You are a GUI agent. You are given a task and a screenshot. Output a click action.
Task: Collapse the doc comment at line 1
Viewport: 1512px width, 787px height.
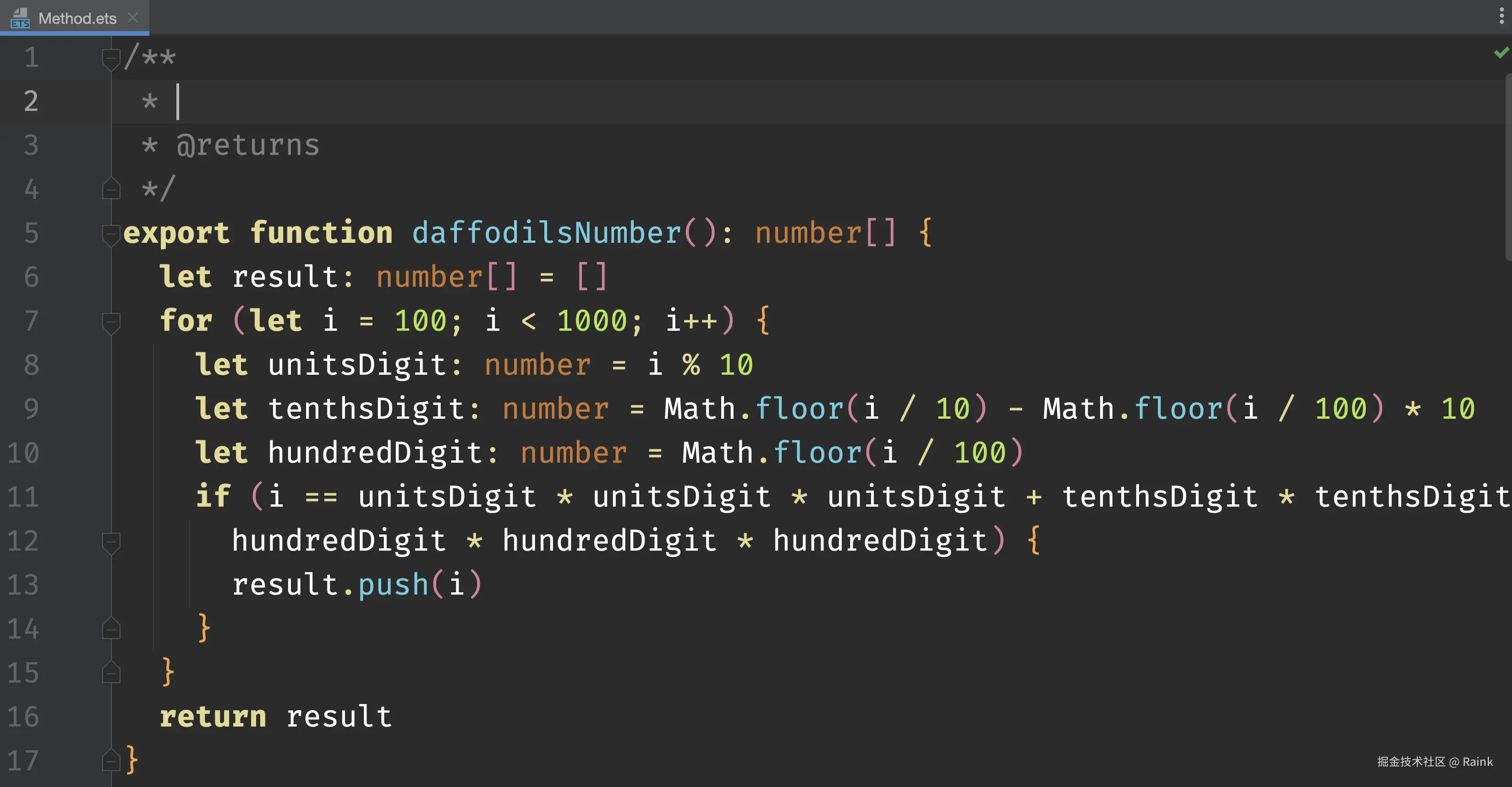[110, 58]
